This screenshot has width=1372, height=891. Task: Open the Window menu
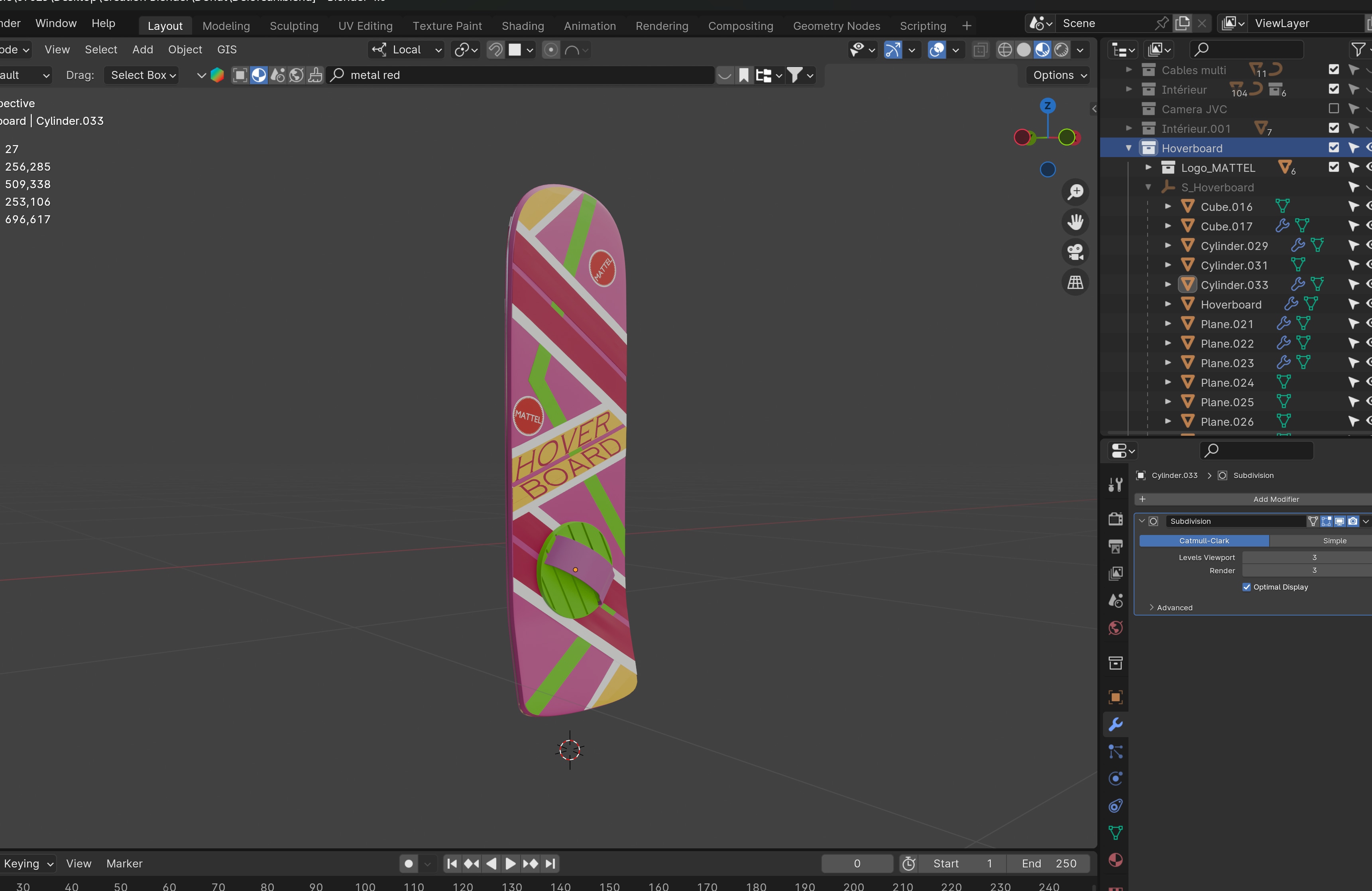point(56,23)
